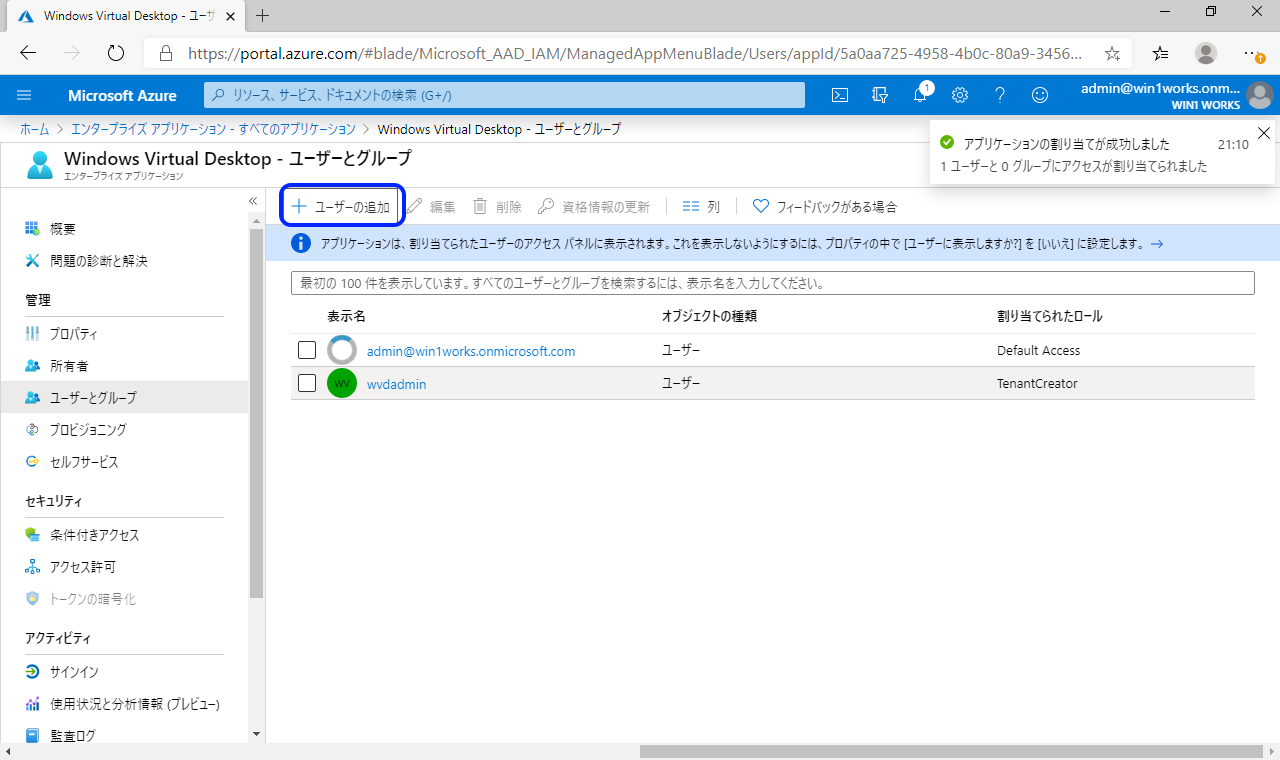Sort by the オブジェクトの種類 column header
The height and width of the screenshot is (760, 1280).
[709, 316]
